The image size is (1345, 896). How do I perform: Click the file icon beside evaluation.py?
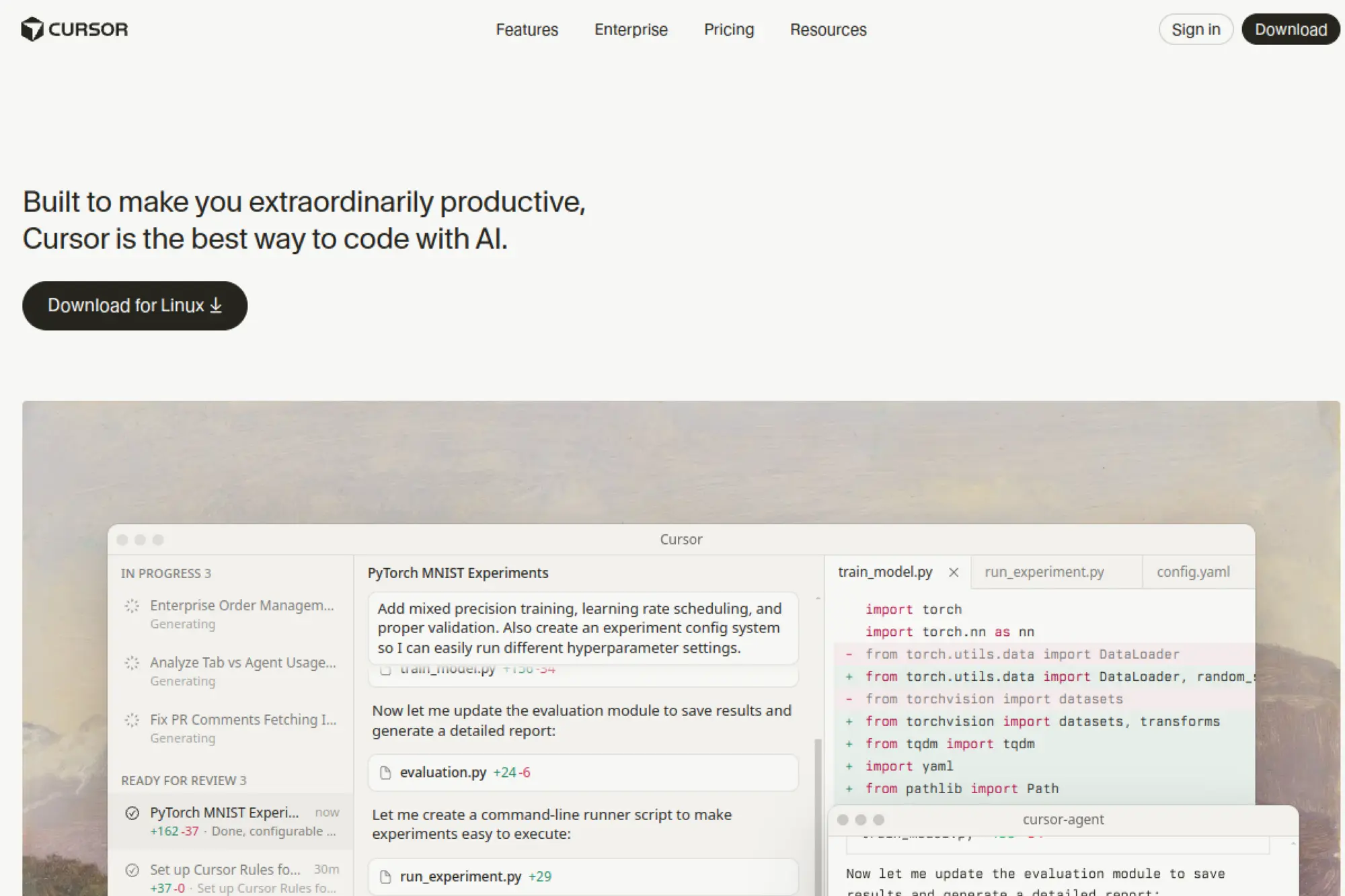(385, 773)
